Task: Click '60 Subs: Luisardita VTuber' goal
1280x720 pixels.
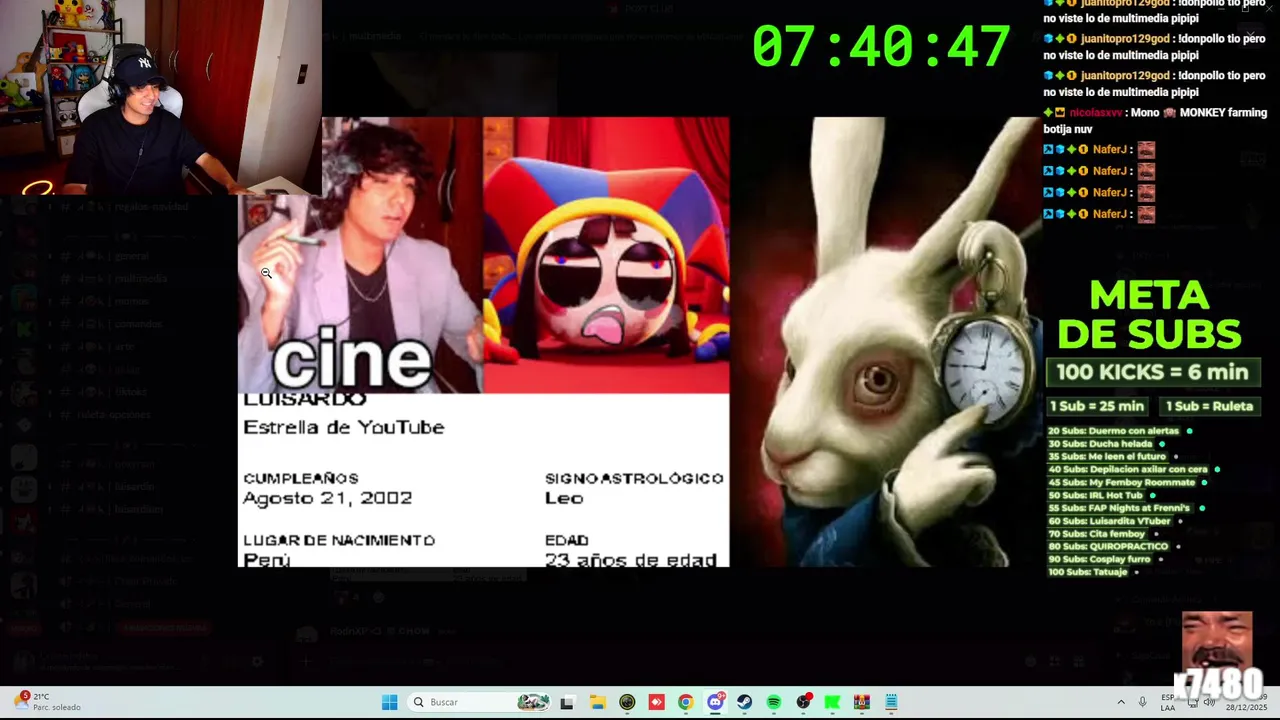Action: tap(1109, 521)
